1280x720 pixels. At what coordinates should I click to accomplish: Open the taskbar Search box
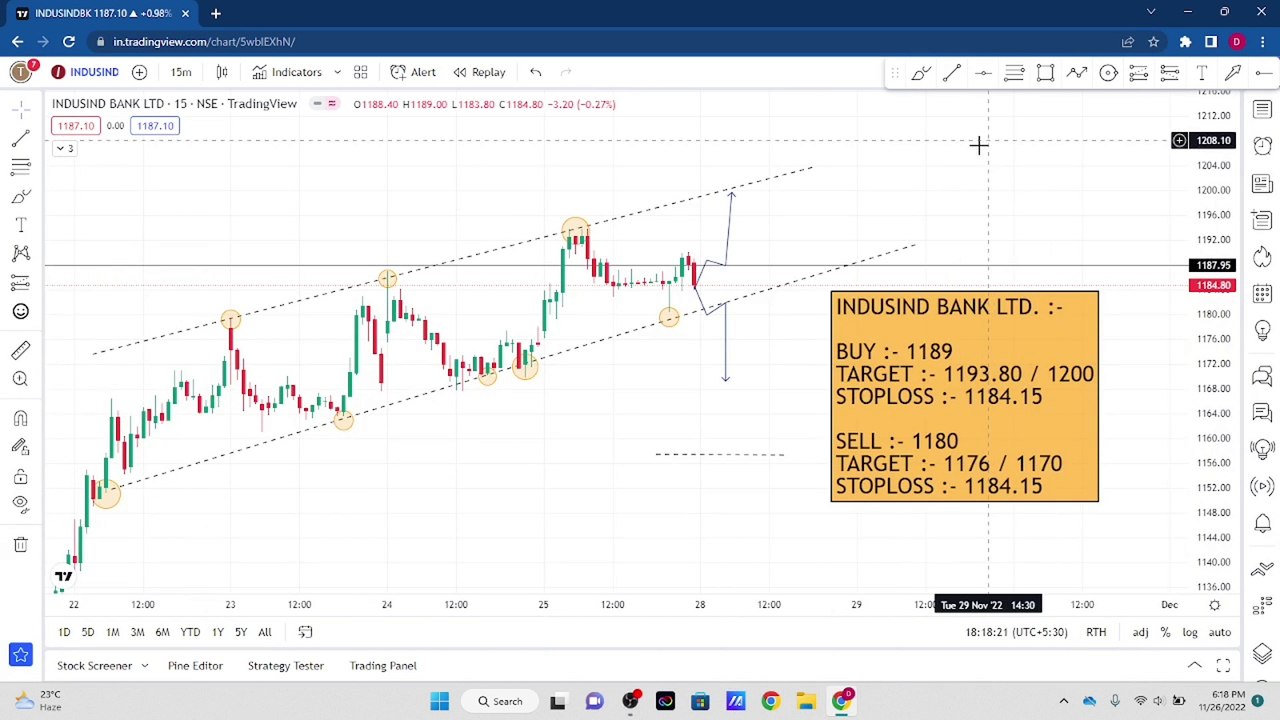498,701
